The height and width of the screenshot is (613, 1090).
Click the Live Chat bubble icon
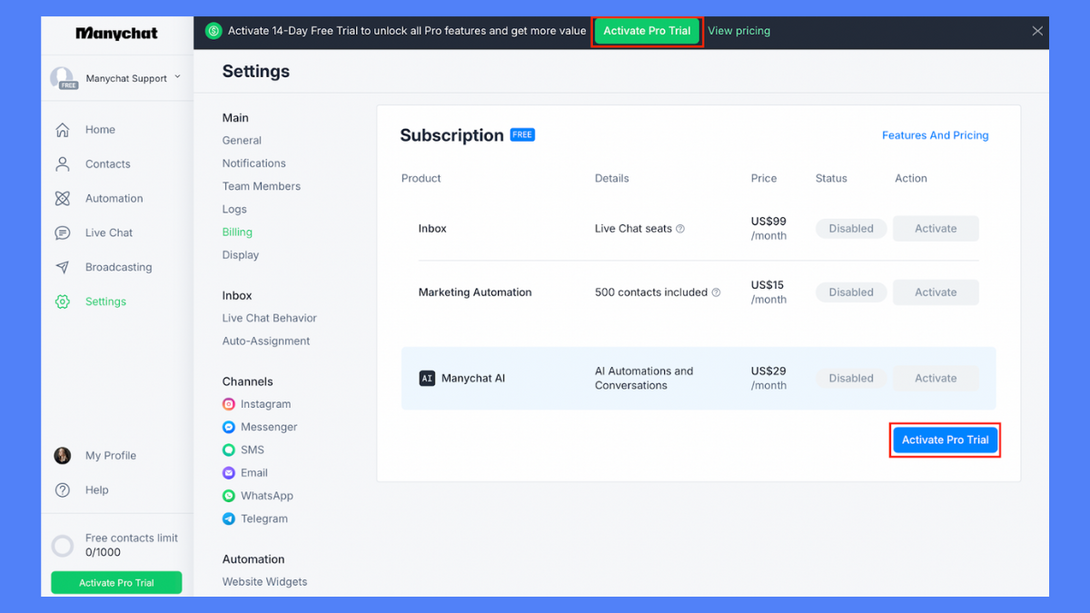click(63, 233)
